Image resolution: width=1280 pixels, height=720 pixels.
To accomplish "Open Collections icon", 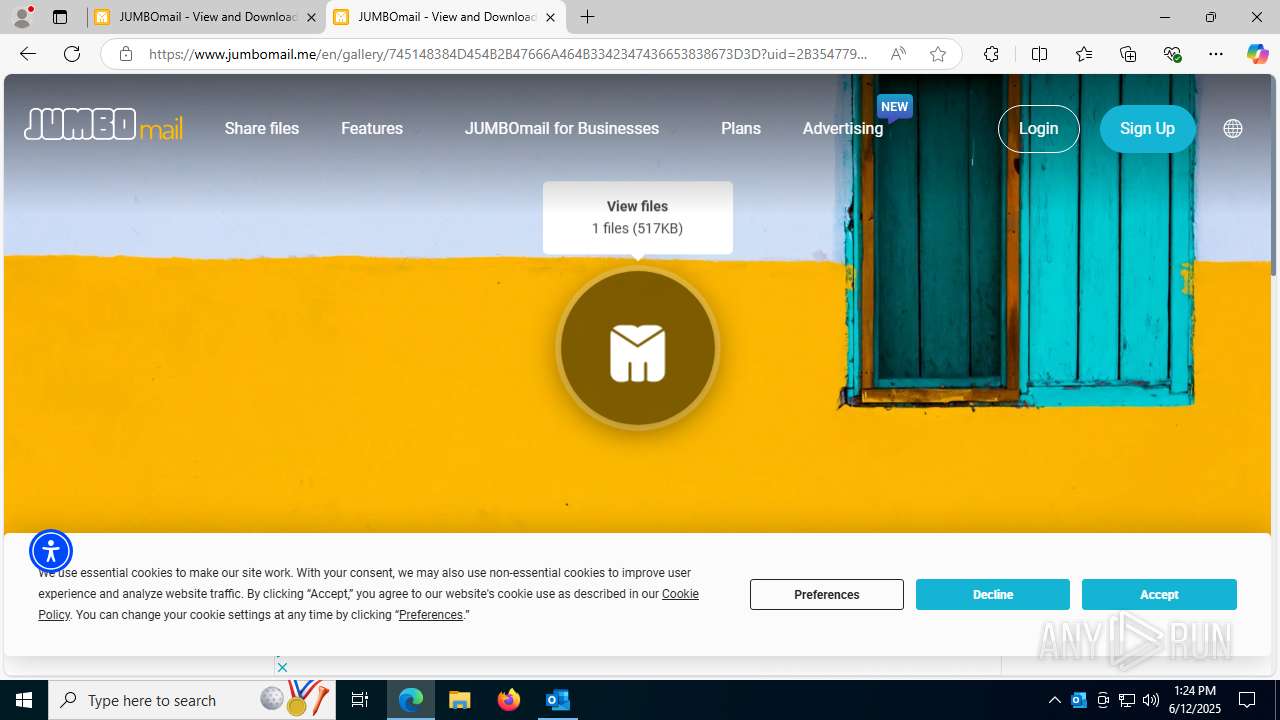I will (x=1128, y=54).
